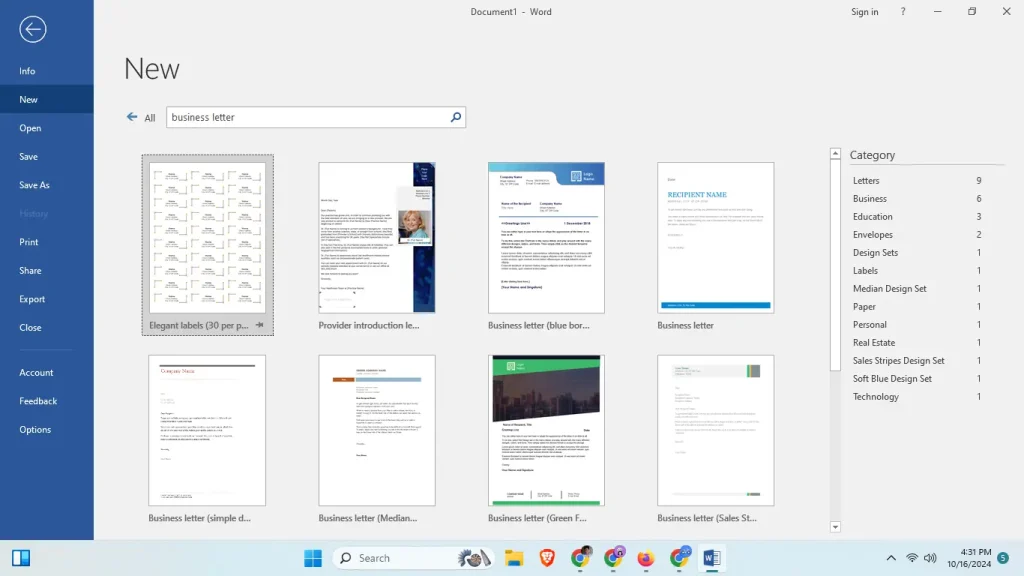Open File Explorer from the taskbar
Image resolution: width=1024 pixels, height=576 pixels.
click(x=514, y=557)
